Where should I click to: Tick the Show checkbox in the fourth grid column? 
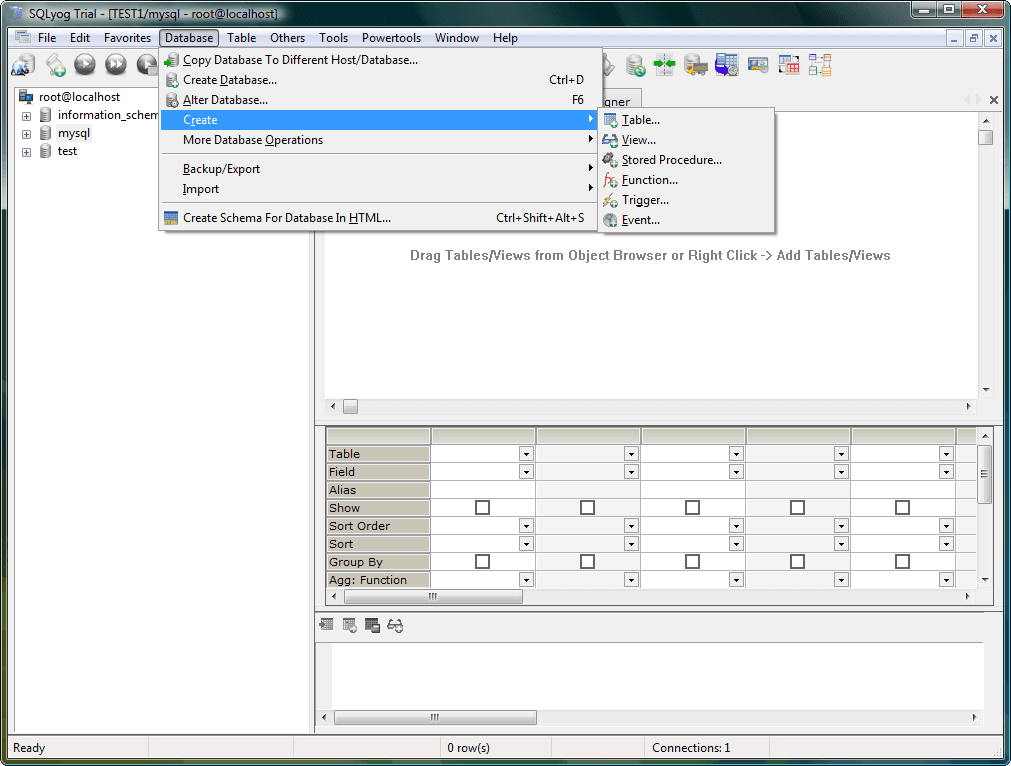(798, 507)
